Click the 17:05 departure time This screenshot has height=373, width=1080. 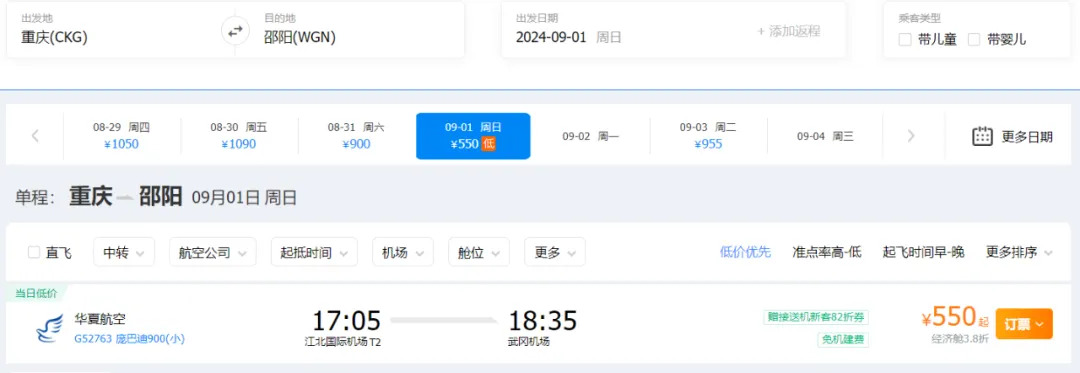(x=346, y=321)
